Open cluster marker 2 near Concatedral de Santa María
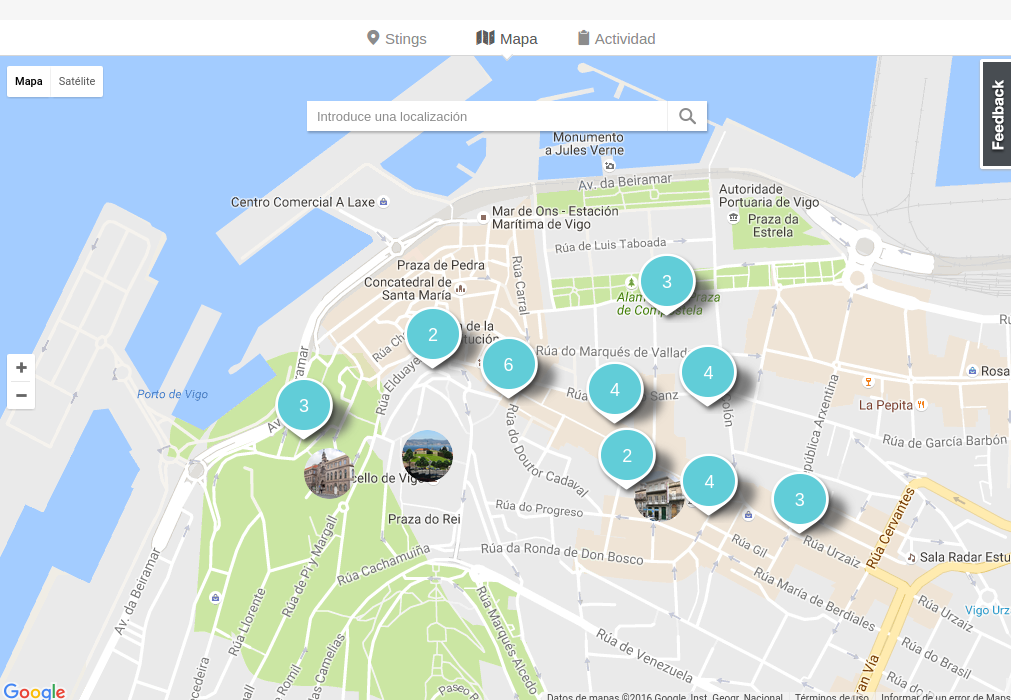The height and width of the screenshot is (700, 1011). [433, 335]
